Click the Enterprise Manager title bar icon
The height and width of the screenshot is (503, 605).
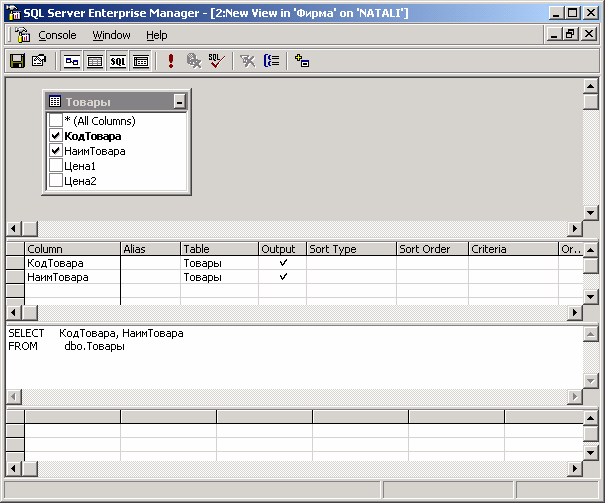[13, 13]
